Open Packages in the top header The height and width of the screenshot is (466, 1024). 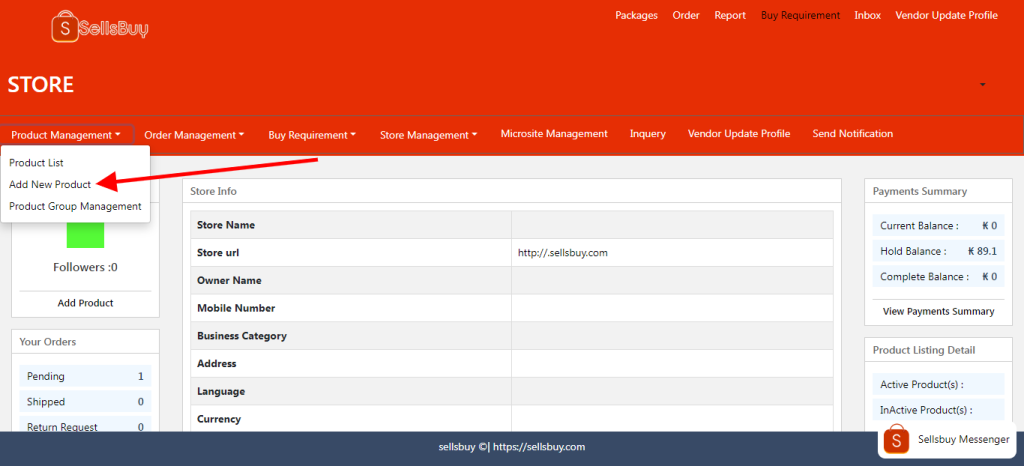(636, 15)
